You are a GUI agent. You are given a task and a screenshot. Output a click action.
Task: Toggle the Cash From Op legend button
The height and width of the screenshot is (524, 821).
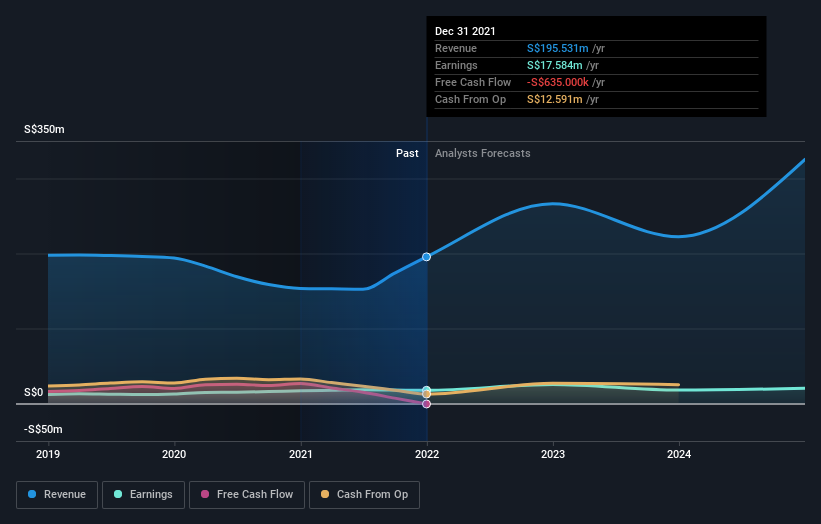coord(364,495)
